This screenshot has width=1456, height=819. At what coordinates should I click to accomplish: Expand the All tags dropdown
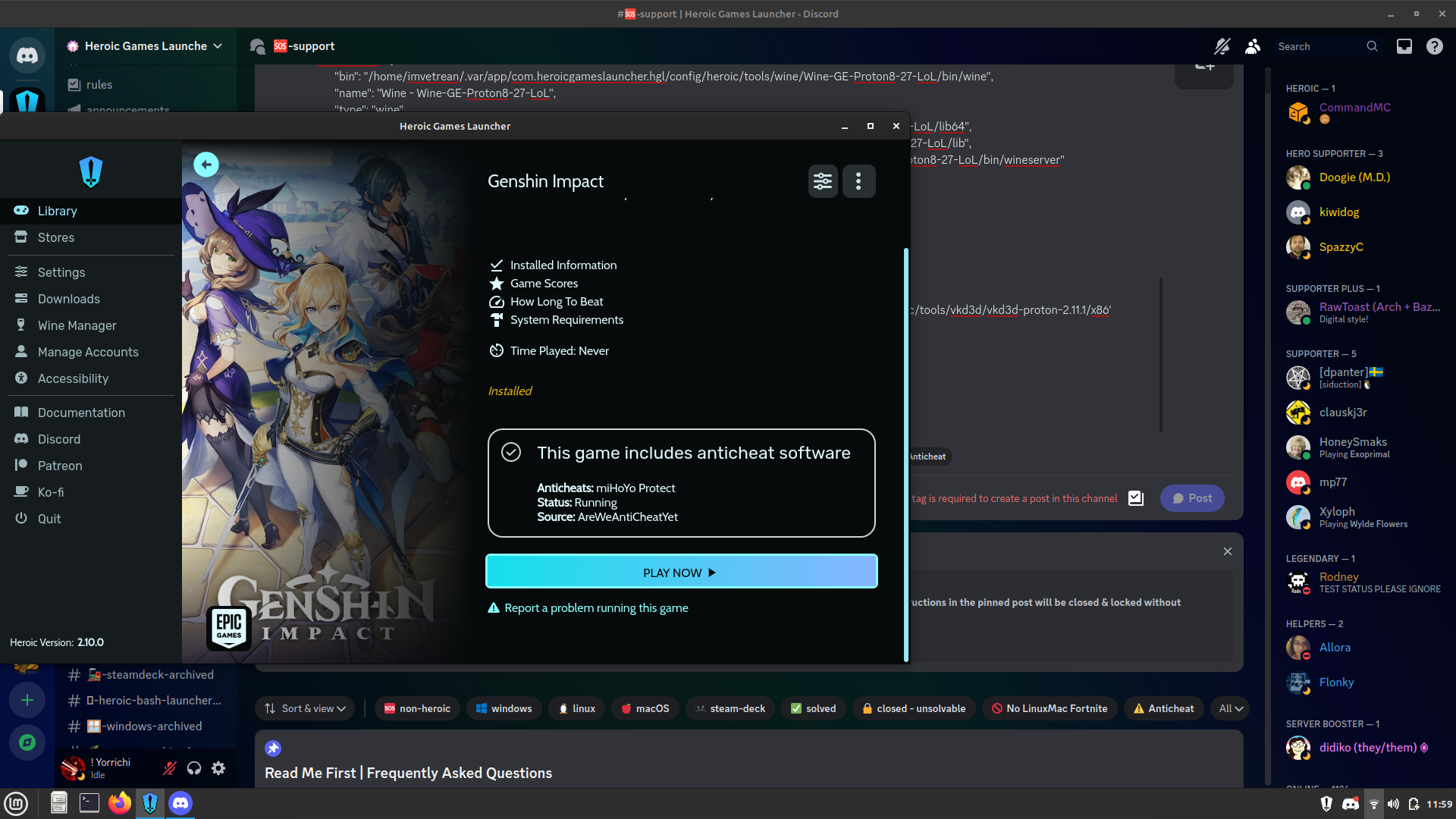pyautogui.click(x=1231, y=708)
